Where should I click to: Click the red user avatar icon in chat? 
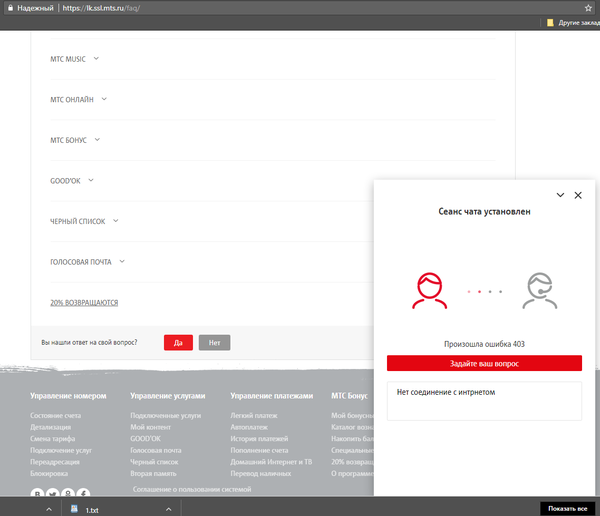click(x=429, y=290)
